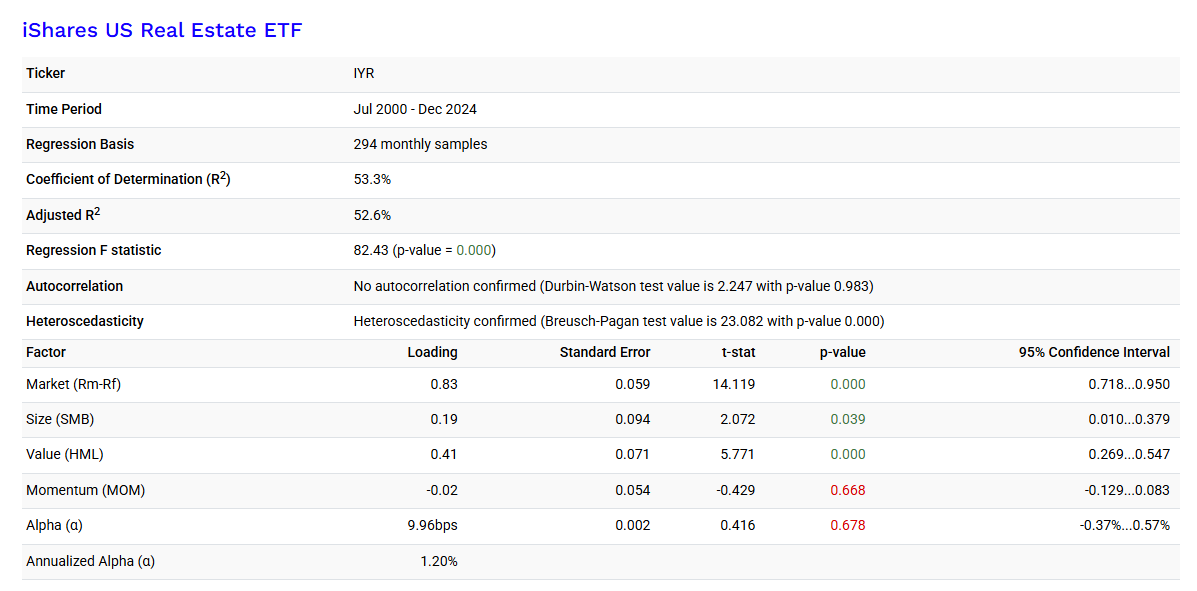Click the 95% Confidence Interval header
Image resolution: width=1197 pixels, height=591 pixels.
[1094, 352]
